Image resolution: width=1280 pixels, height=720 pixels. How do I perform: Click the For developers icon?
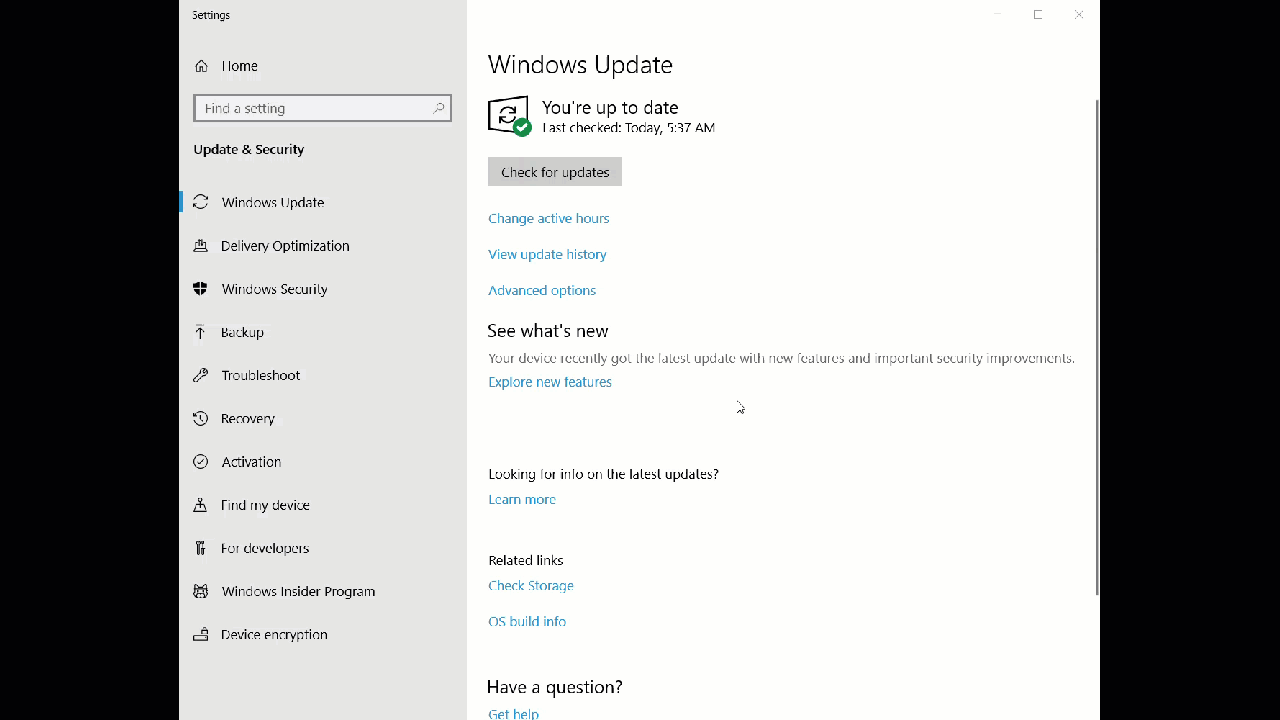point(201,548)
